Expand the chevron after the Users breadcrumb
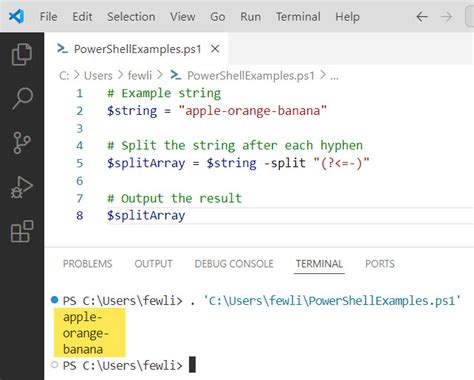This screenshot has height=380, width=474. 120,75
